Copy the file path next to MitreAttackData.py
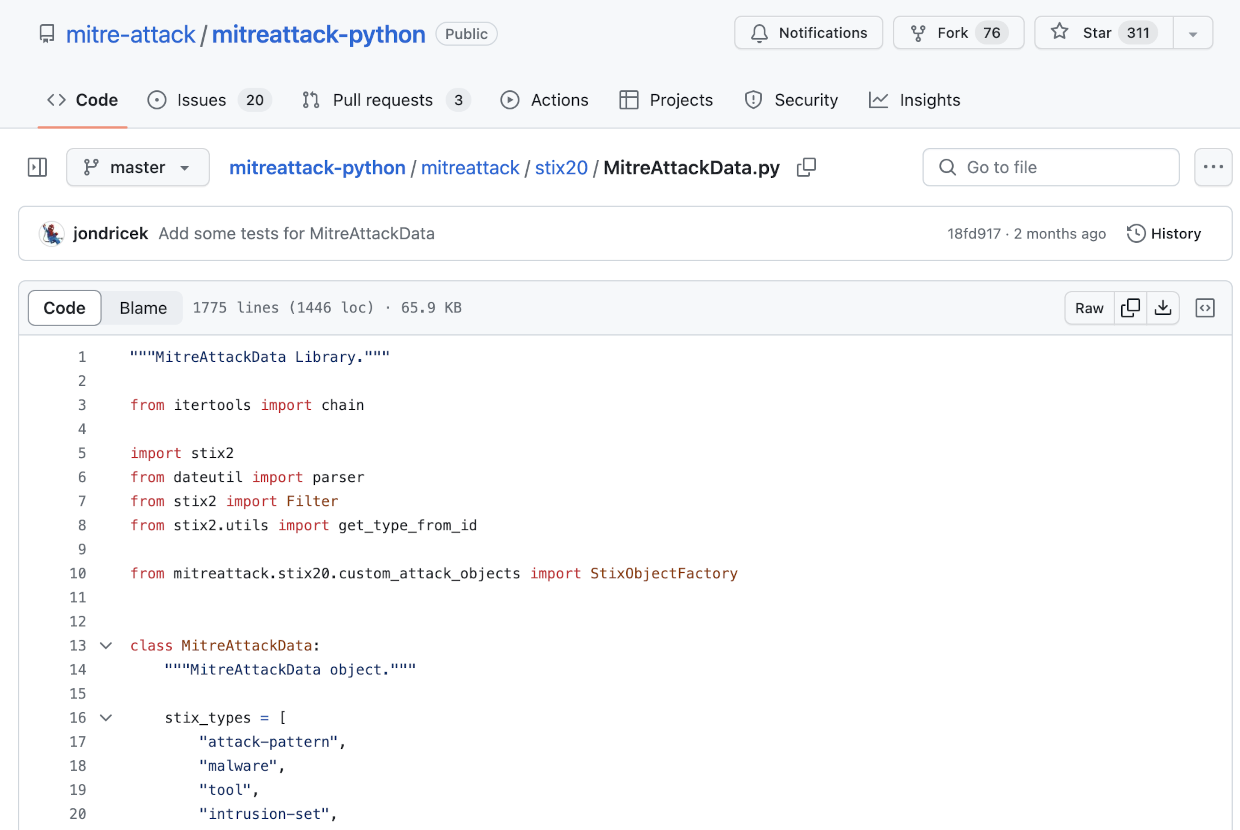The height and width of the screenshot is (830, 1240). click(806, 168)
